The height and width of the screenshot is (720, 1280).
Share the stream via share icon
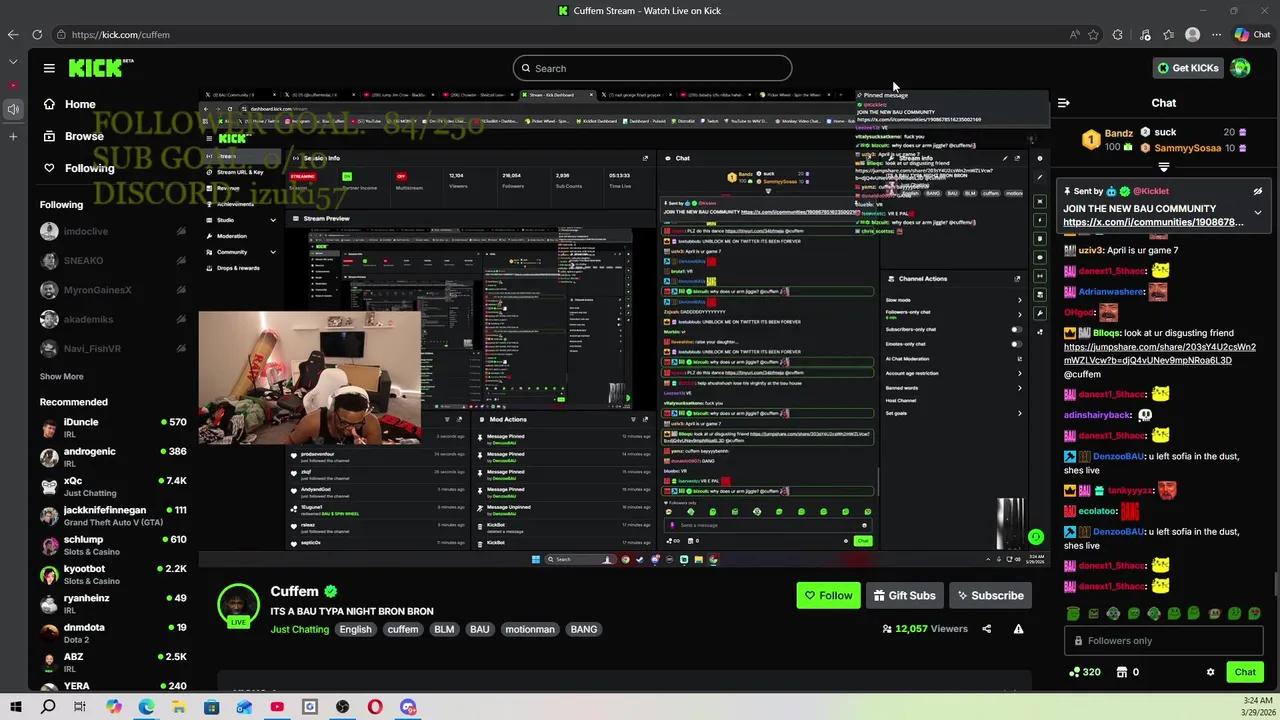pos(987,629)
